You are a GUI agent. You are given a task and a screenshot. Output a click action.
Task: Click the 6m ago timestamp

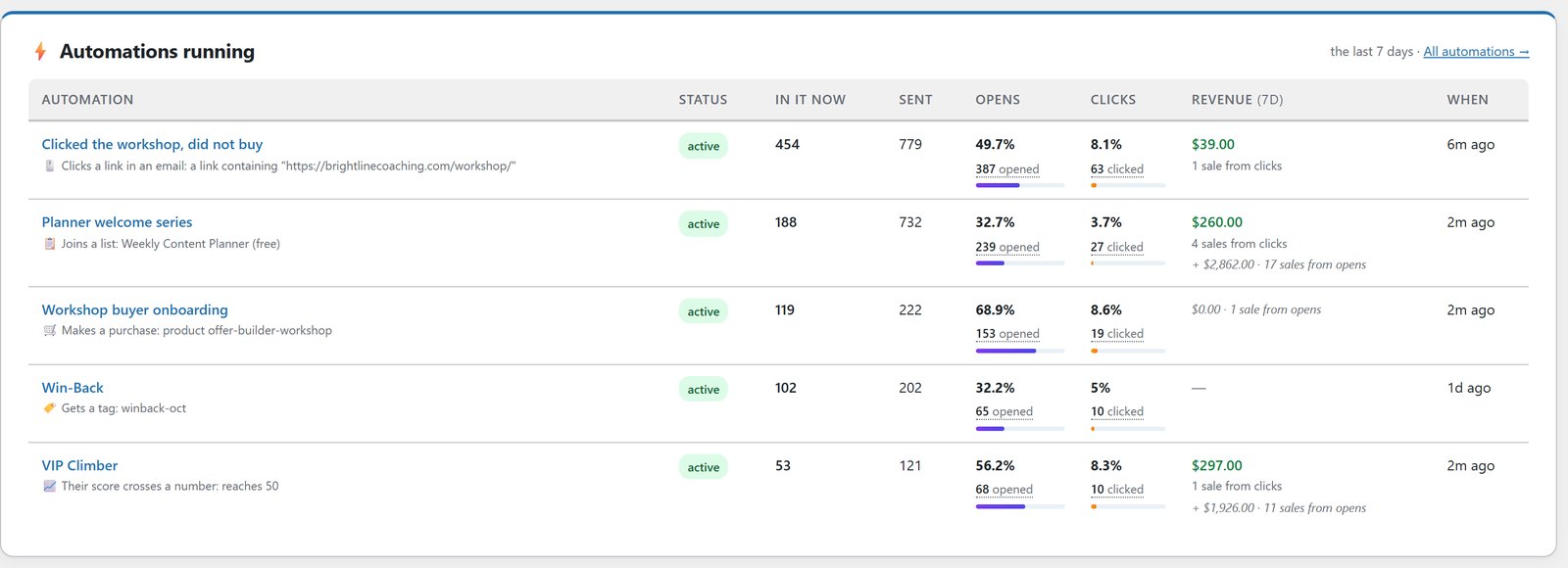[x=1471, y=144]
